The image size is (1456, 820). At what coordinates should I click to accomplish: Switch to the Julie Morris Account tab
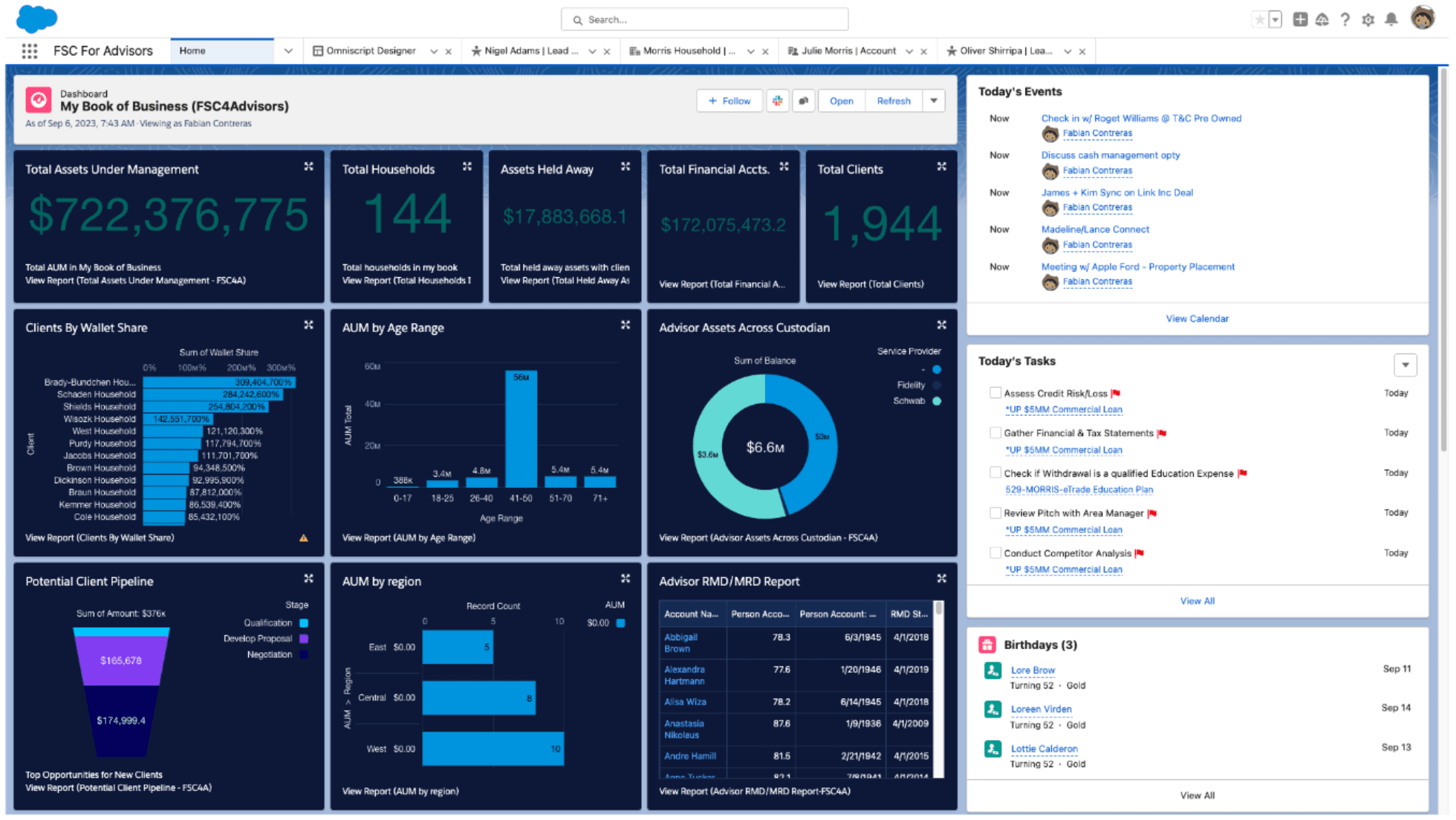pyautogui.click(x=842, y=51)
